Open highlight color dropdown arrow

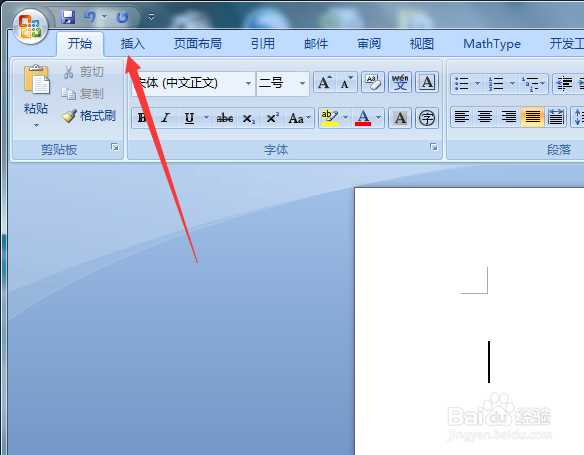click(346, 118)
